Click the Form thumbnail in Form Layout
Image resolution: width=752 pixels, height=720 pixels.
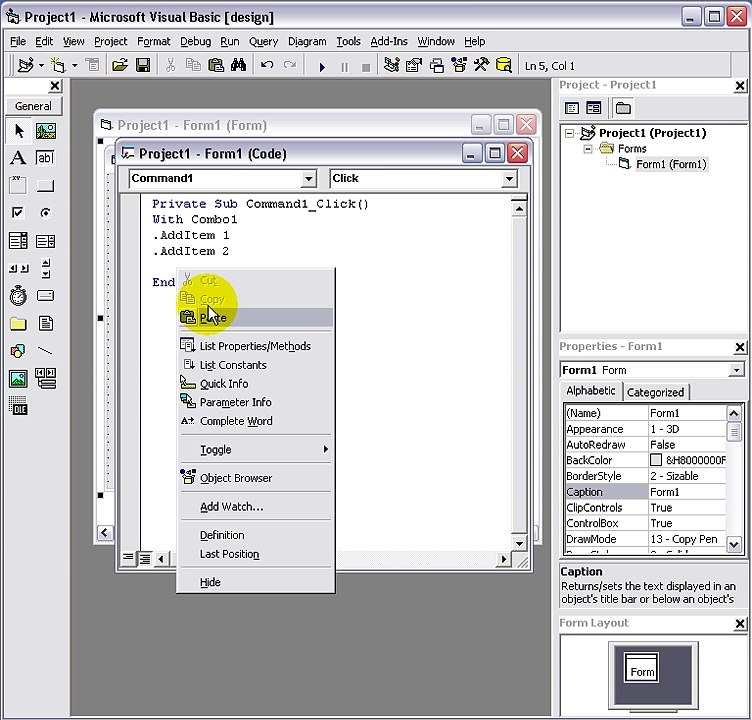(642, 668)
